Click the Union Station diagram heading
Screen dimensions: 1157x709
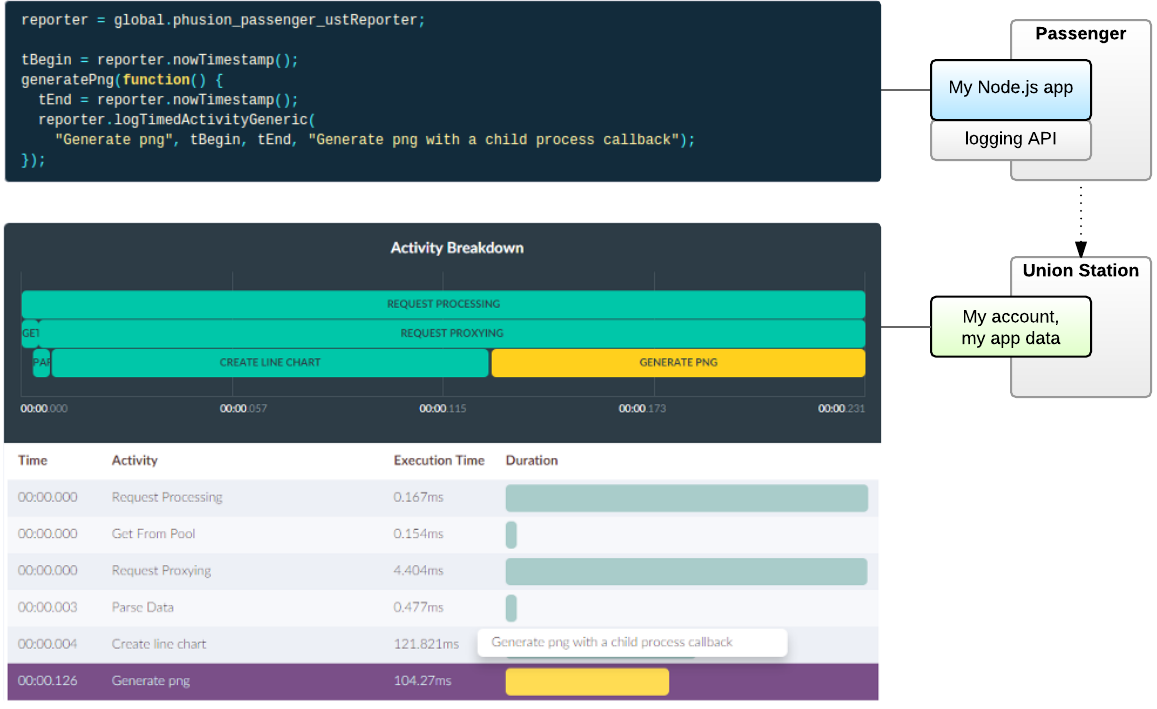pos(1080,271)
